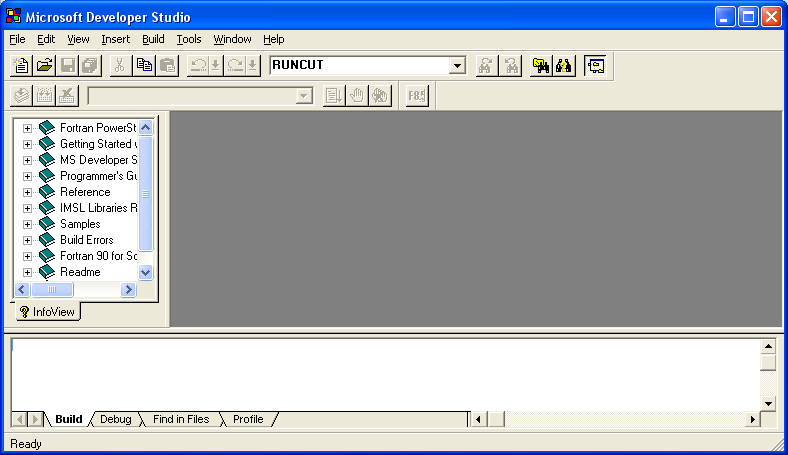Open Search with question-mark binoculars icon

click(x=564, y=65)
